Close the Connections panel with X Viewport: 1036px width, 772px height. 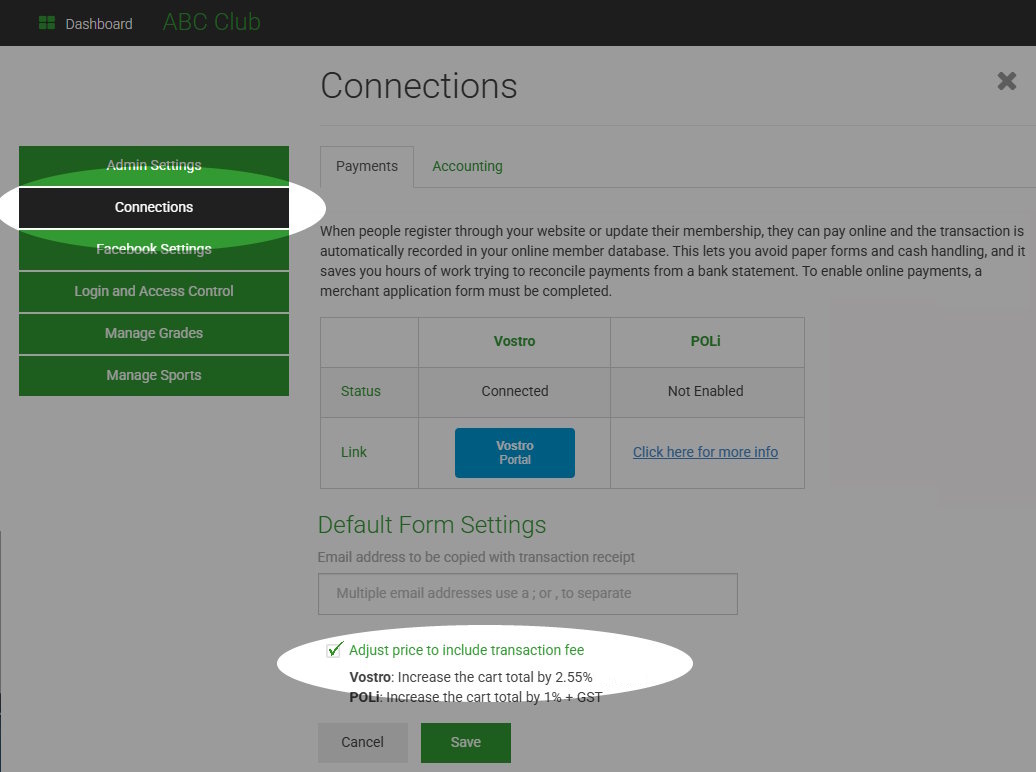click(x=1006, y=82)
